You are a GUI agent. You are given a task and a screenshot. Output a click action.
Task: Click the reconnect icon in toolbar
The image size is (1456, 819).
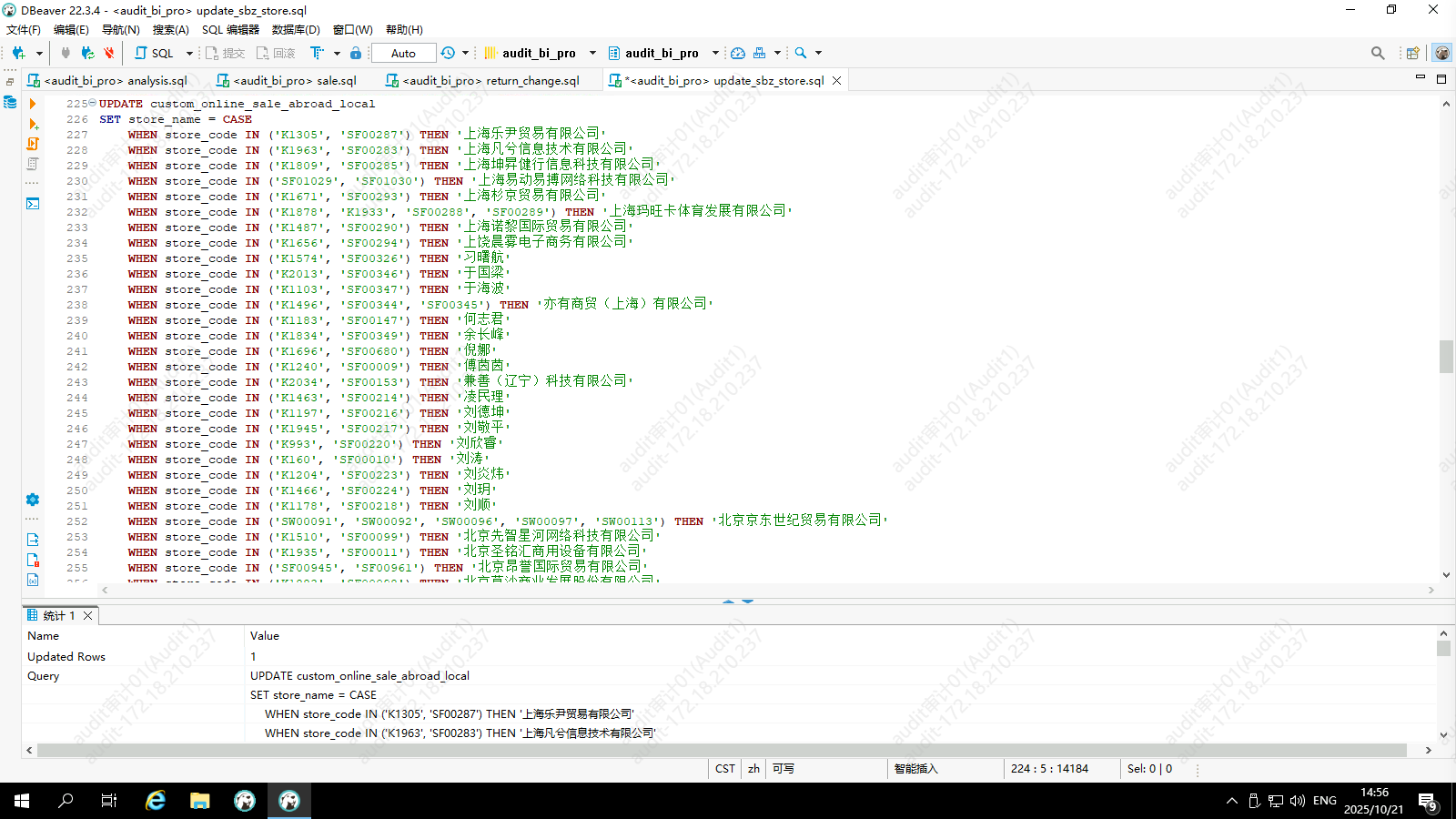[x=87, y=53]
